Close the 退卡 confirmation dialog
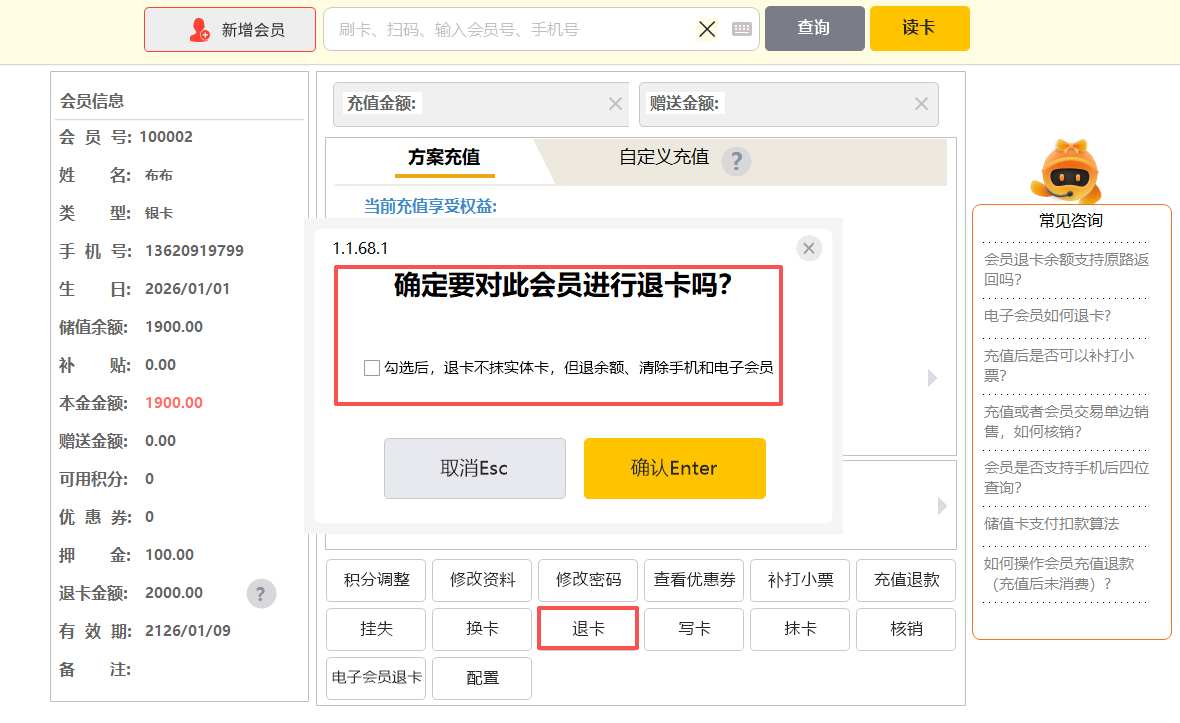1180x723 pixels. [809, 248]
